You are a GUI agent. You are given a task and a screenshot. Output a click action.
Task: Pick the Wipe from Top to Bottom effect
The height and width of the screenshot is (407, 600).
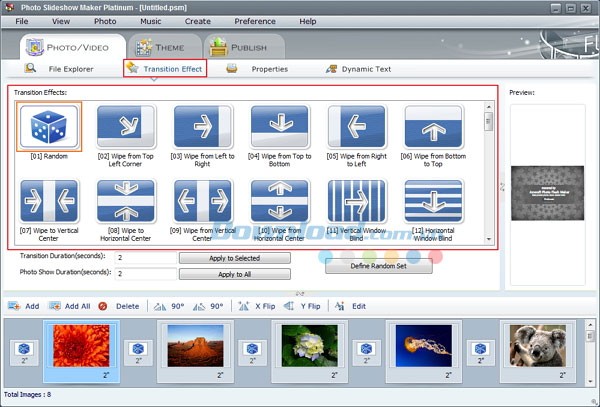click(279, 127)
